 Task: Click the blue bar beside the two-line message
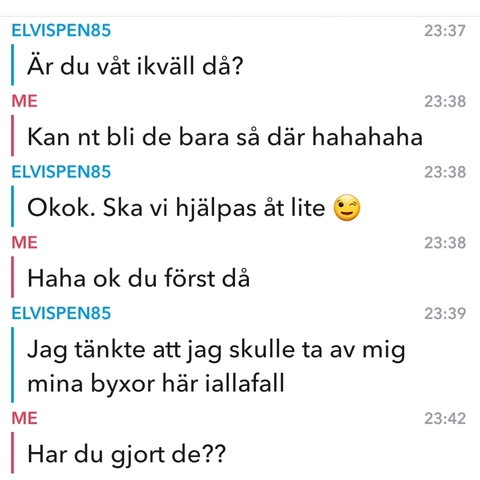tap(13, 365)
